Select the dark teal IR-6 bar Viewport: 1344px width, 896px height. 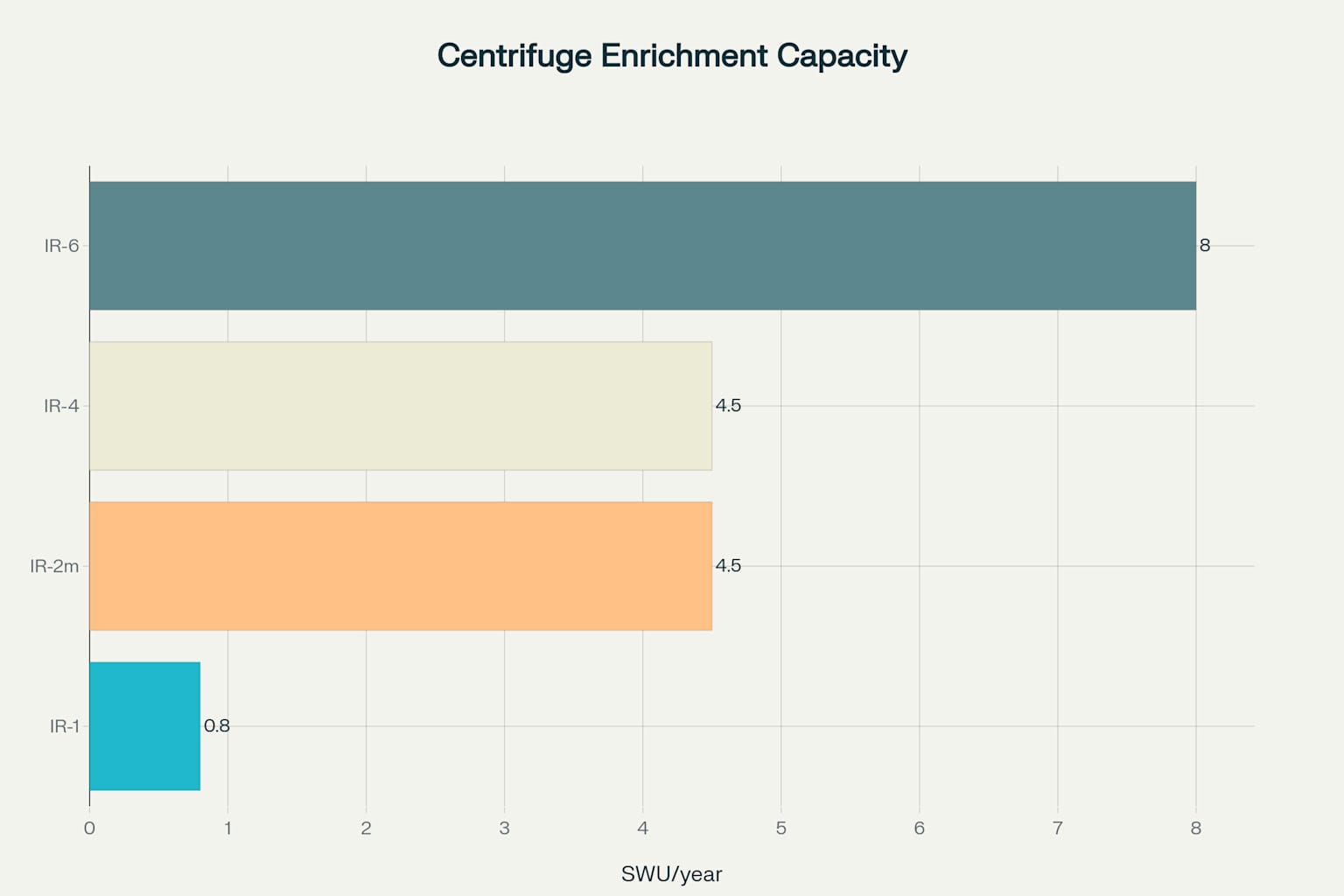[642, 246]
